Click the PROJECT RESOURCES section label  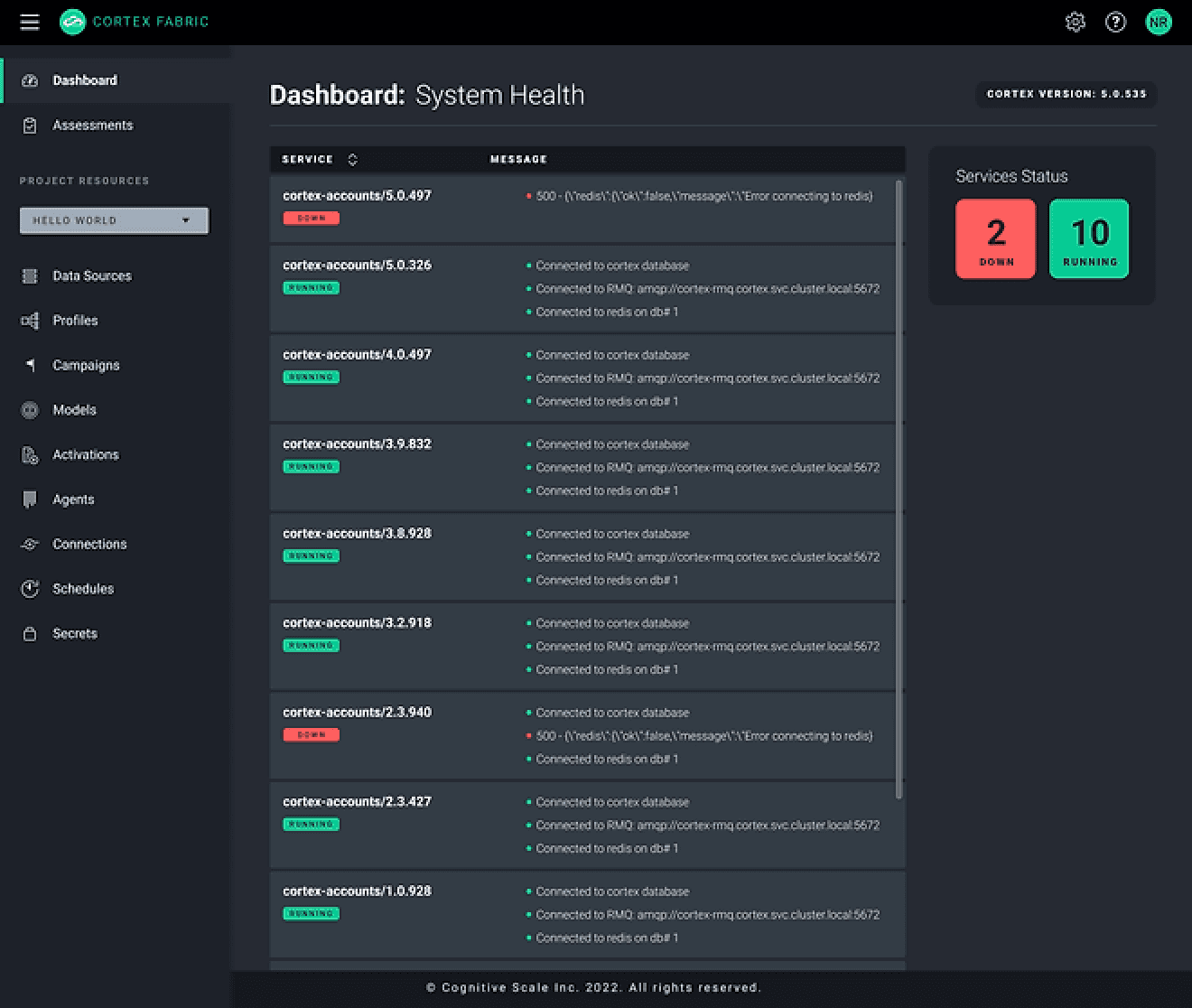coord(84,181)
